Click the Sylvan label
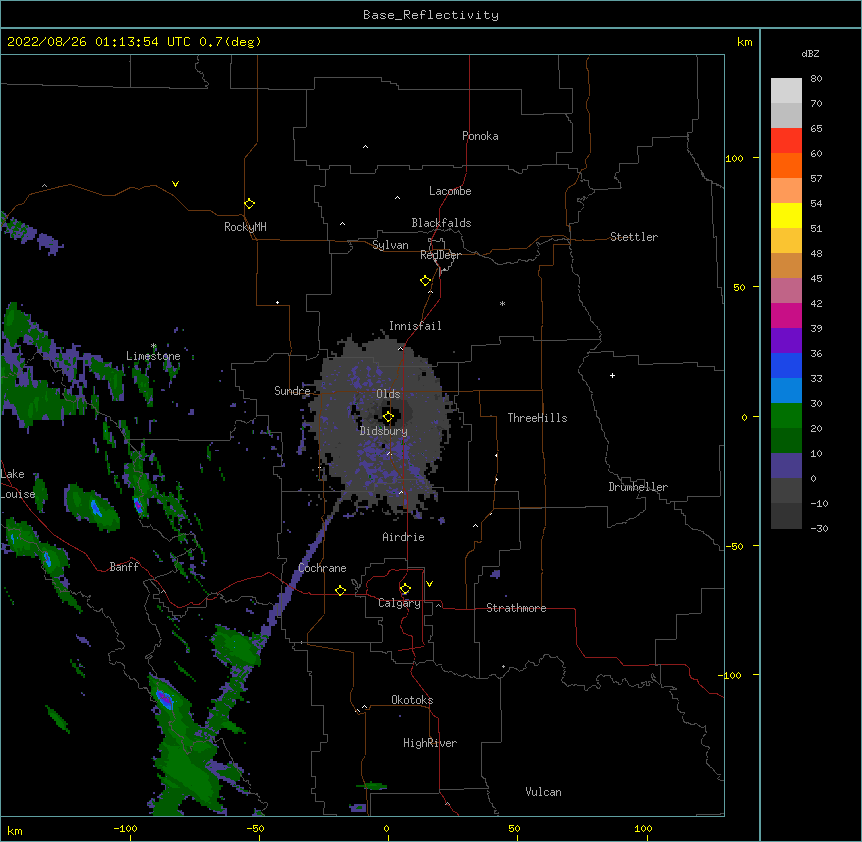Viewport: 862px width, 842px height. pos(390,245)
